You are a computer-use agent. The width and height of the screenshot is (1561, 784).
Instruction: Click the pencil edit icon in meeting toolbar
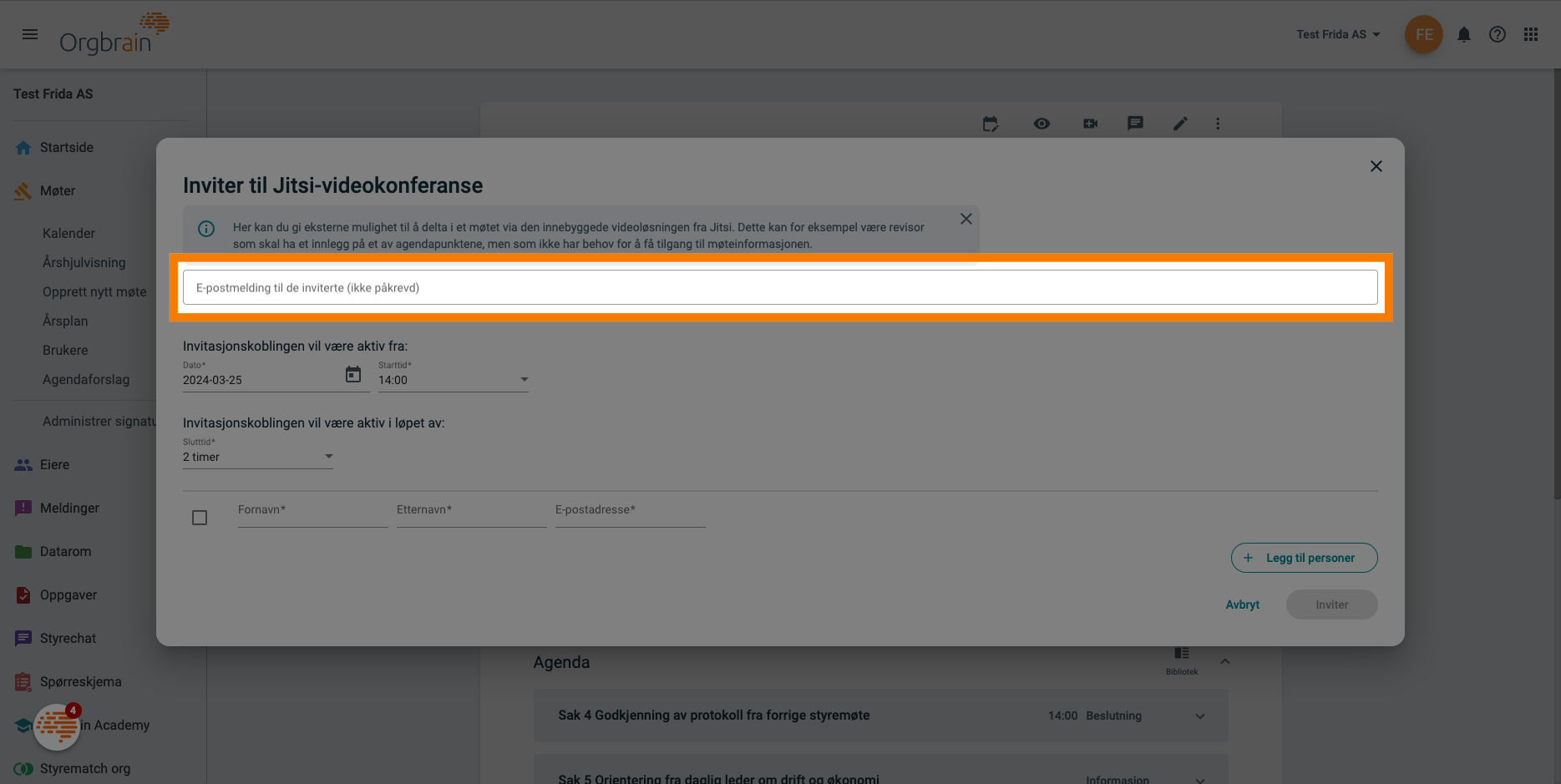click(1180, 124)
